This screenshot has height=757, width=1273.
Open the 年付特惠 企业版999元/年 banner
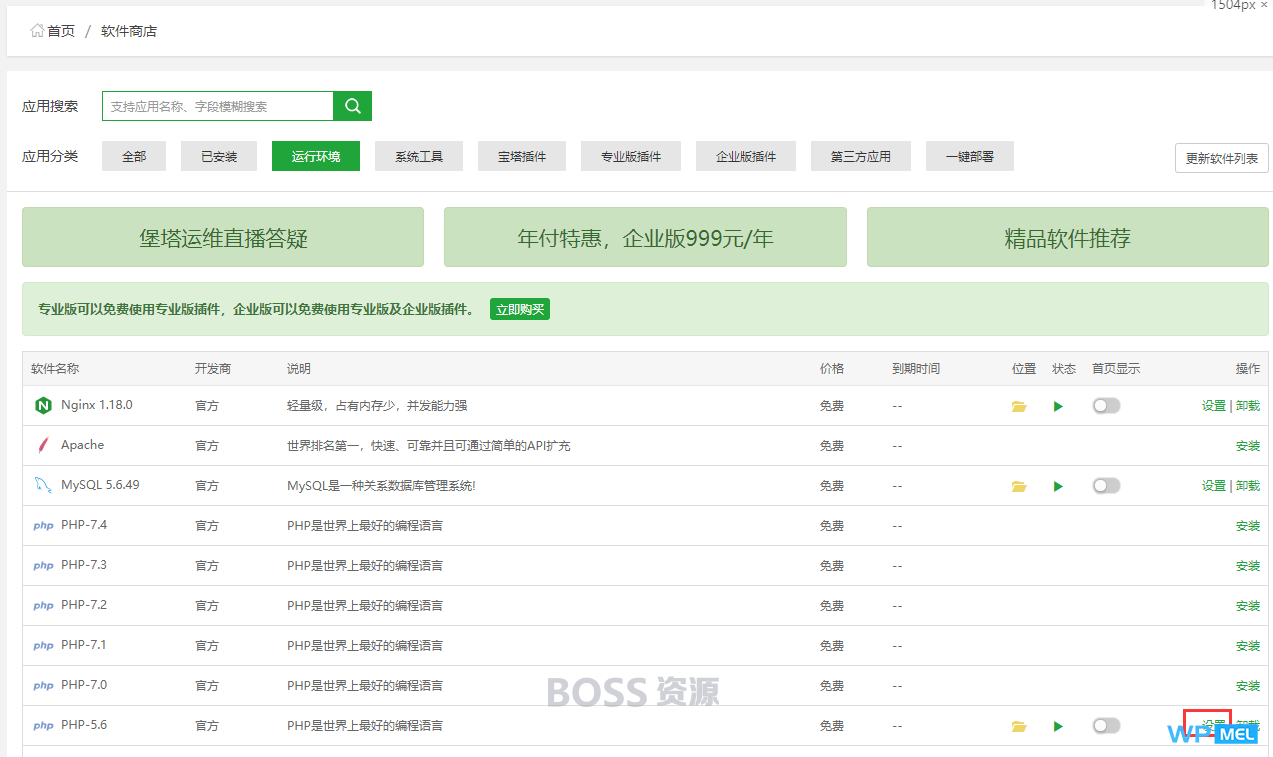(645, 237)
